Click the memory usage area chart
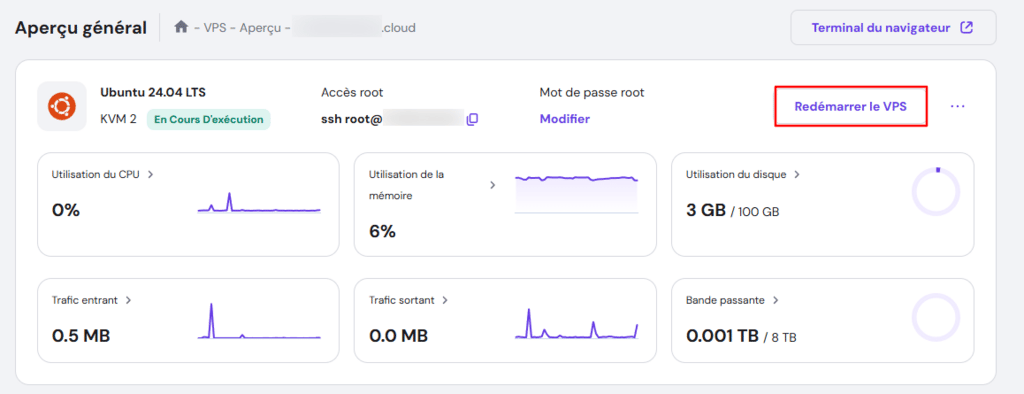 (576, 194)
